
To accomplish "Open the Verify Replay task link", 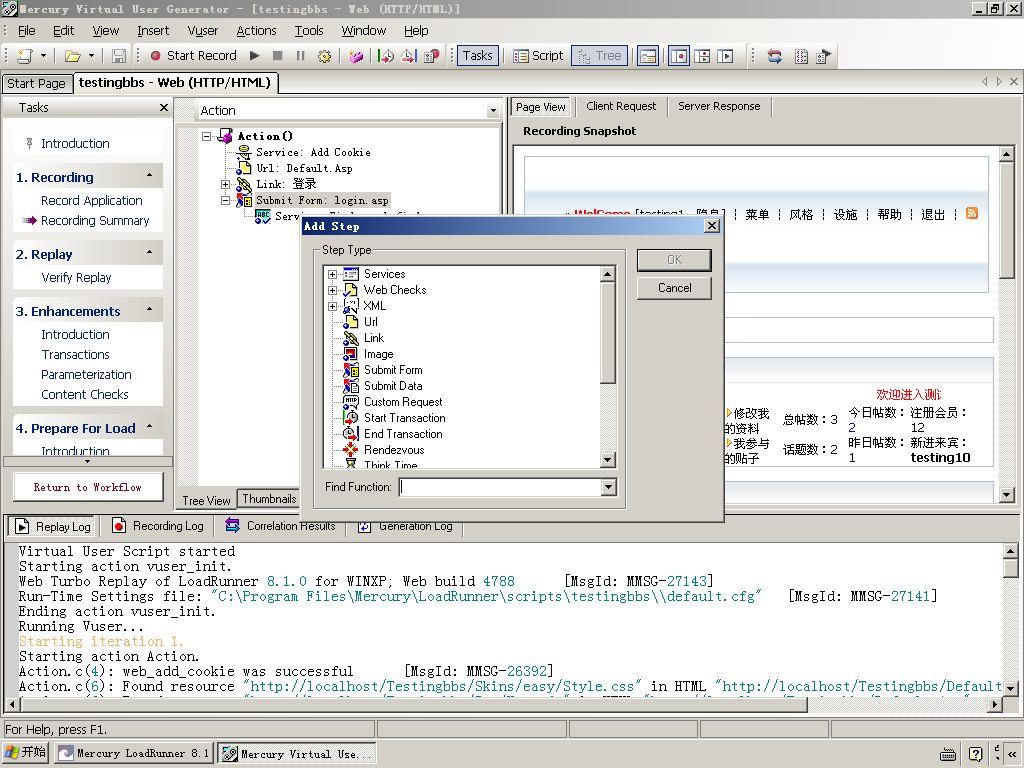I will [x=76, y=278].
